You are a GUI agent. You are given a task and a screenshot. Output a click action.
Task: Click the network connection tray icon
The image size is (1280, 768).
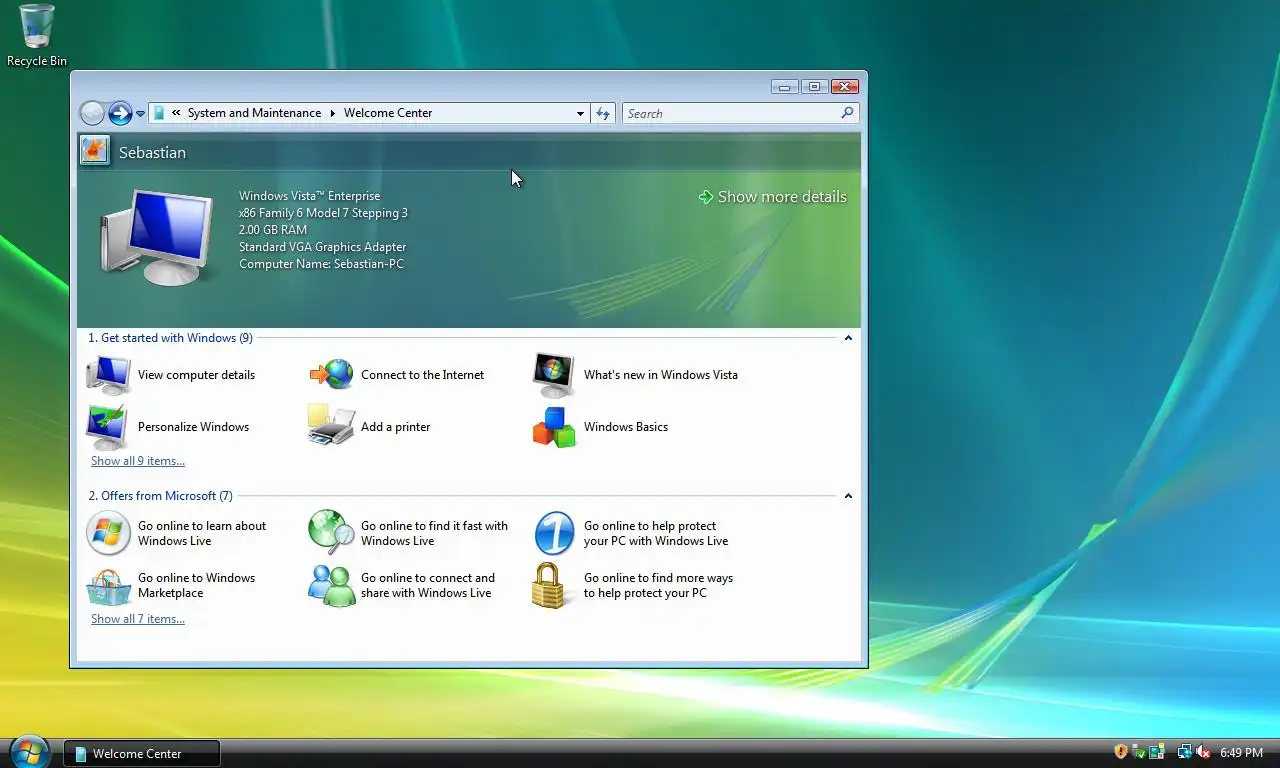[x=1185, y=752]
